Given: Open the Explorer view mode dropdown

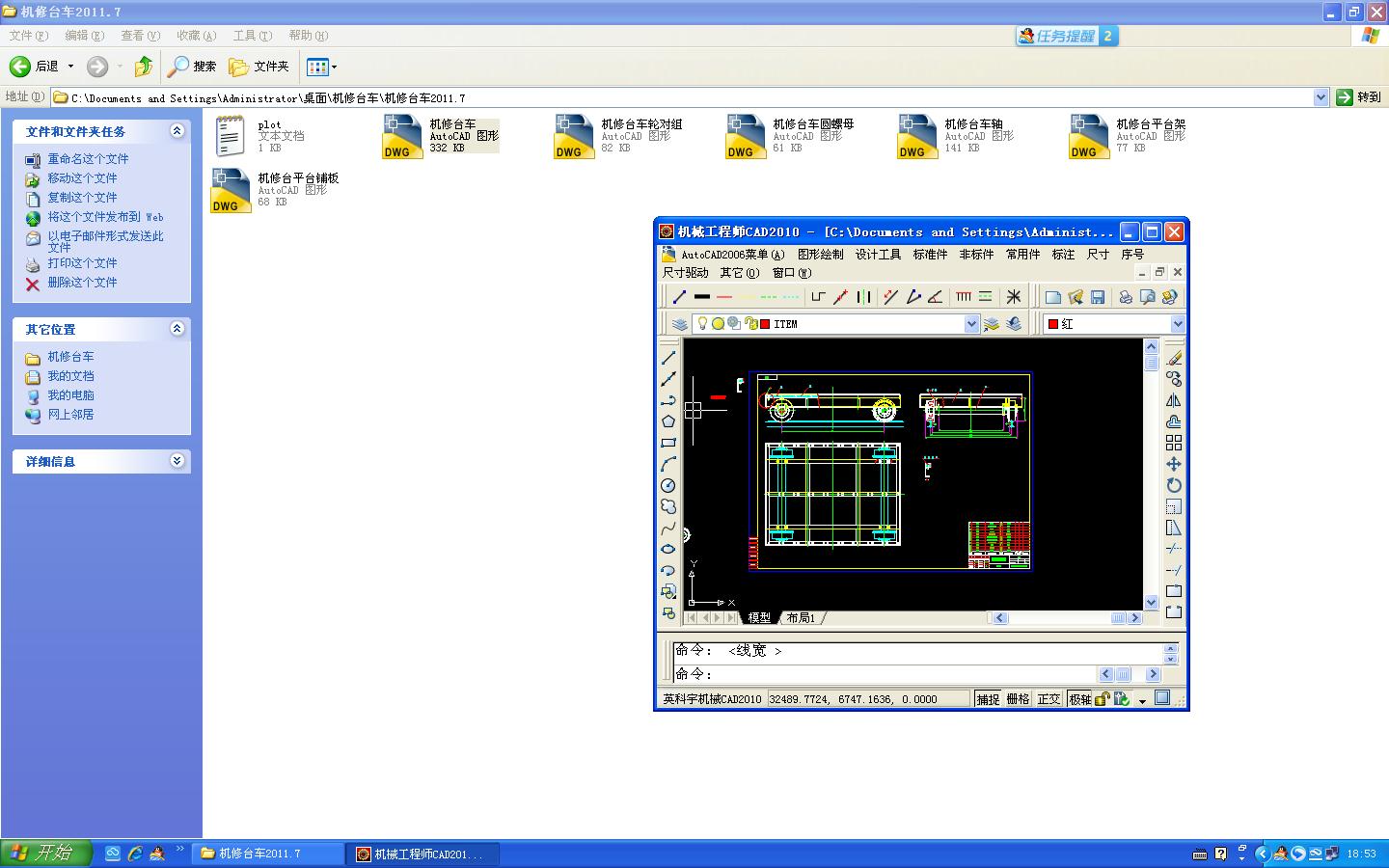Looking at the screenshot, I should (334, 67).
